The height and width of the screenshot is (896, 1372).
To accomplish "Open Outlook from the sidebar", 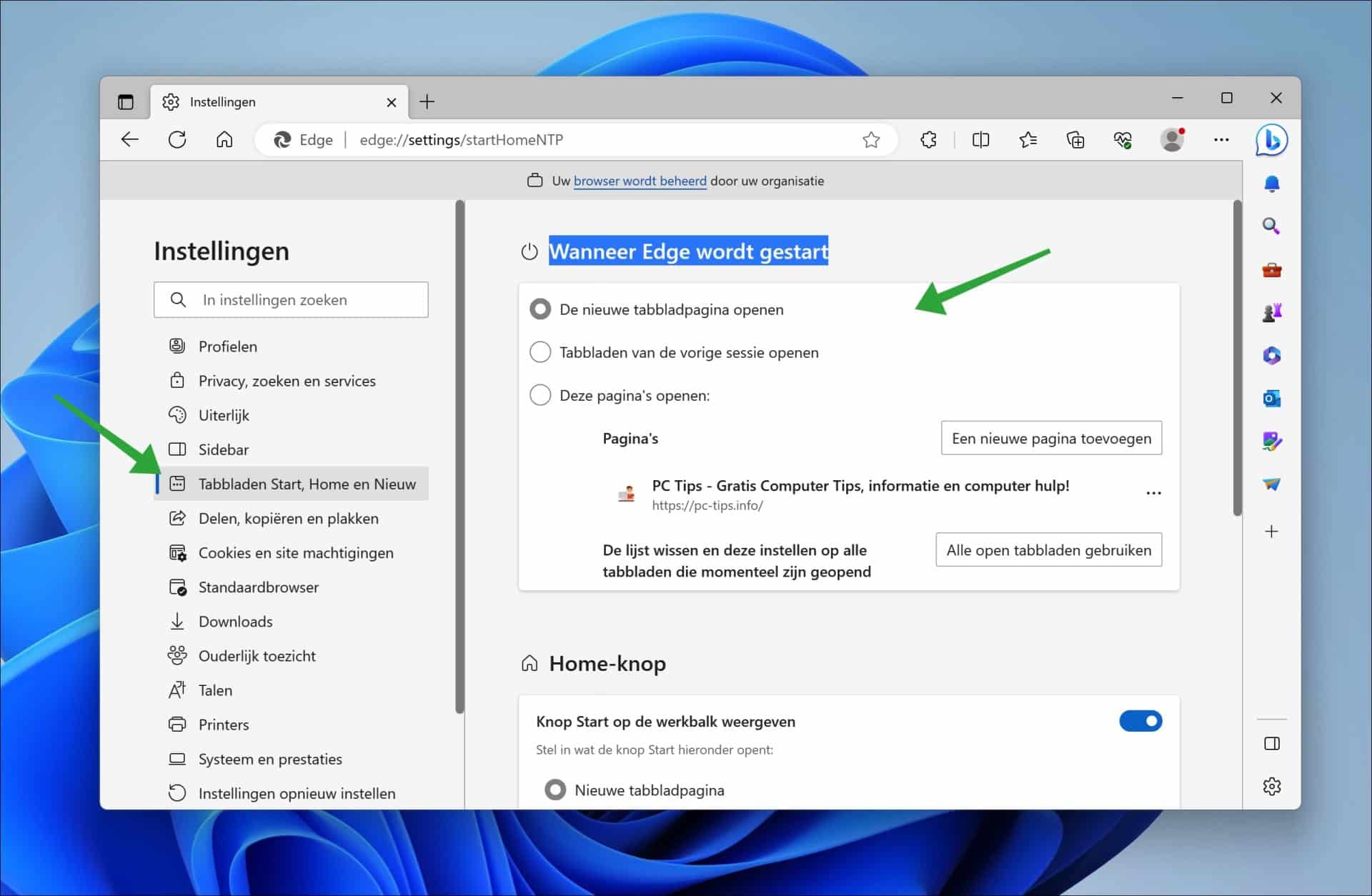I will [x=1272, y=399].
